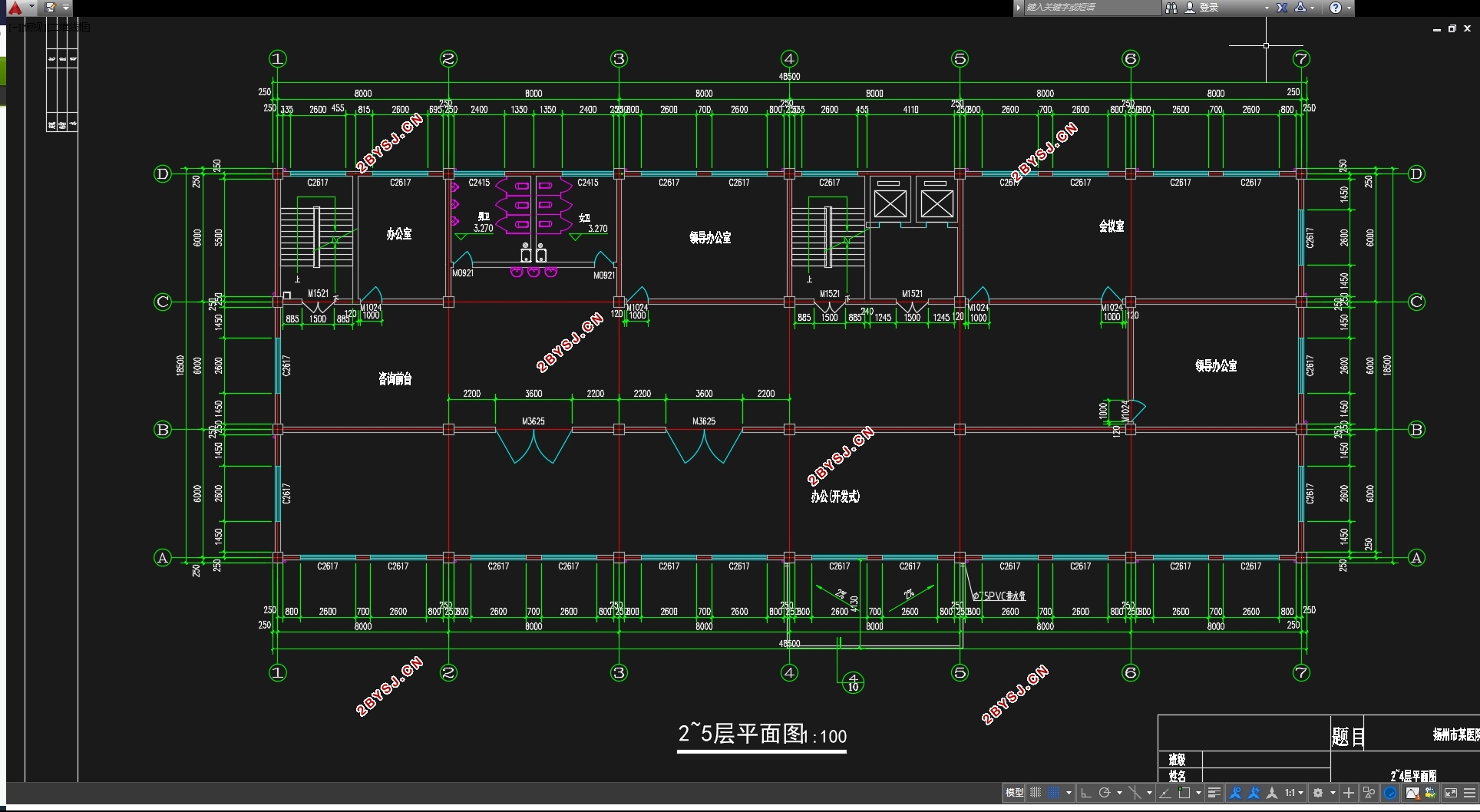Click the annotation monitor plus icon
The image size is (1480, 812).
[x=1349, y=793]
